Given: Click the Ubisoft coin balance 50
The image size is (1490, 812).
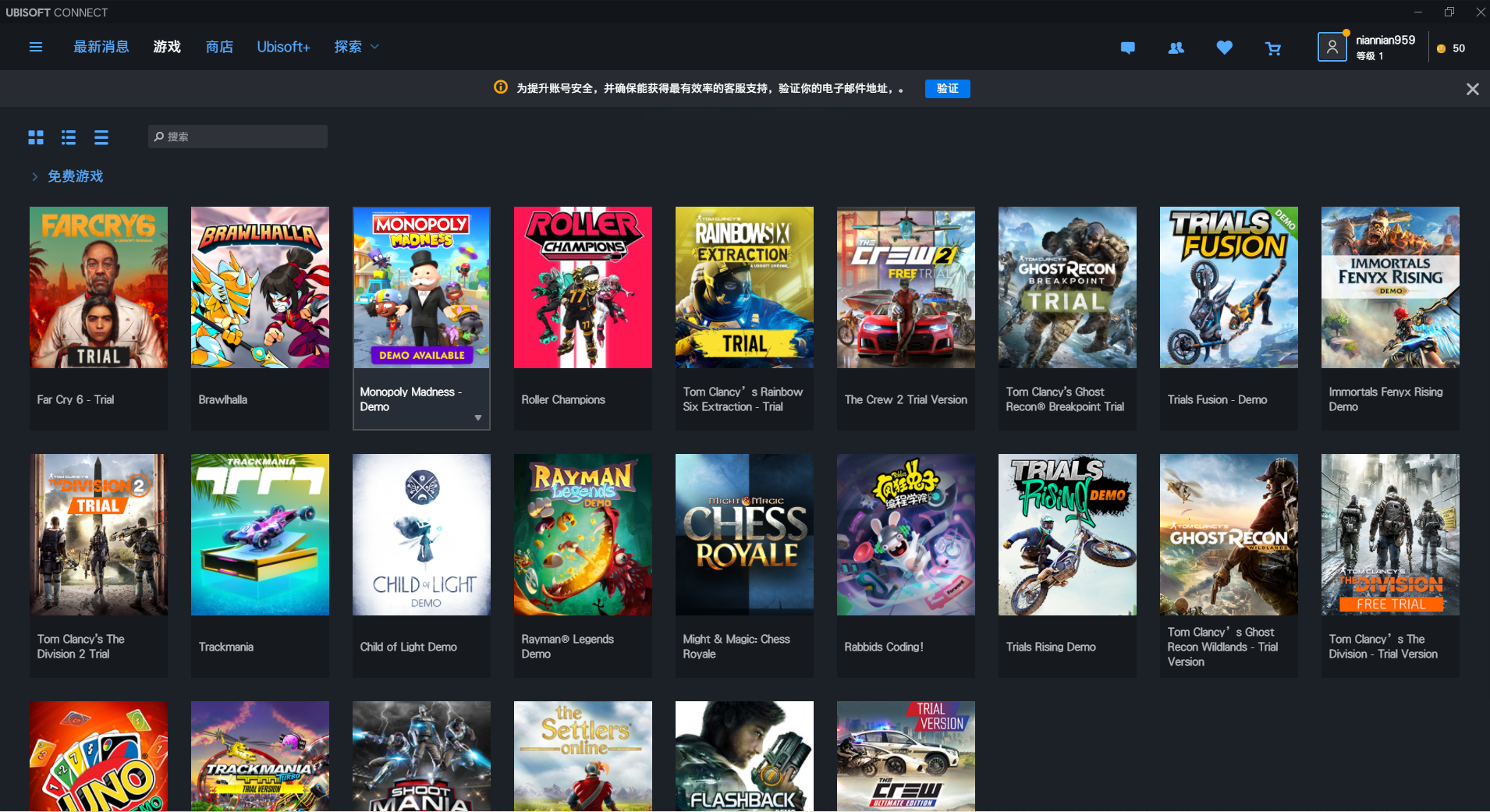Looking at the screenshot, I should [1451, 48].
